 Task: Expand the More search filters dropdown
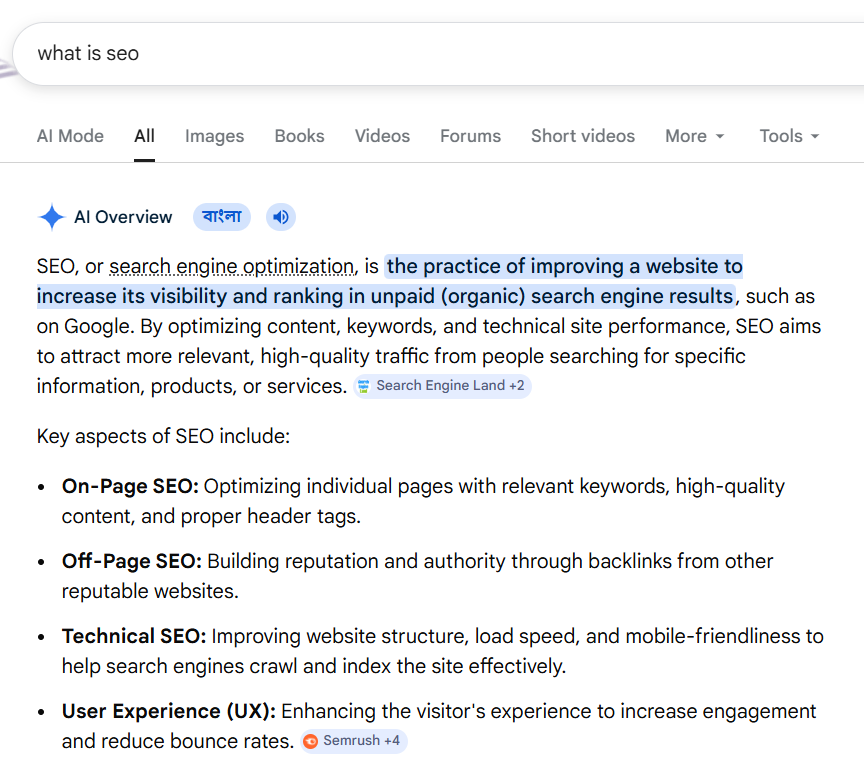(694, 136)
